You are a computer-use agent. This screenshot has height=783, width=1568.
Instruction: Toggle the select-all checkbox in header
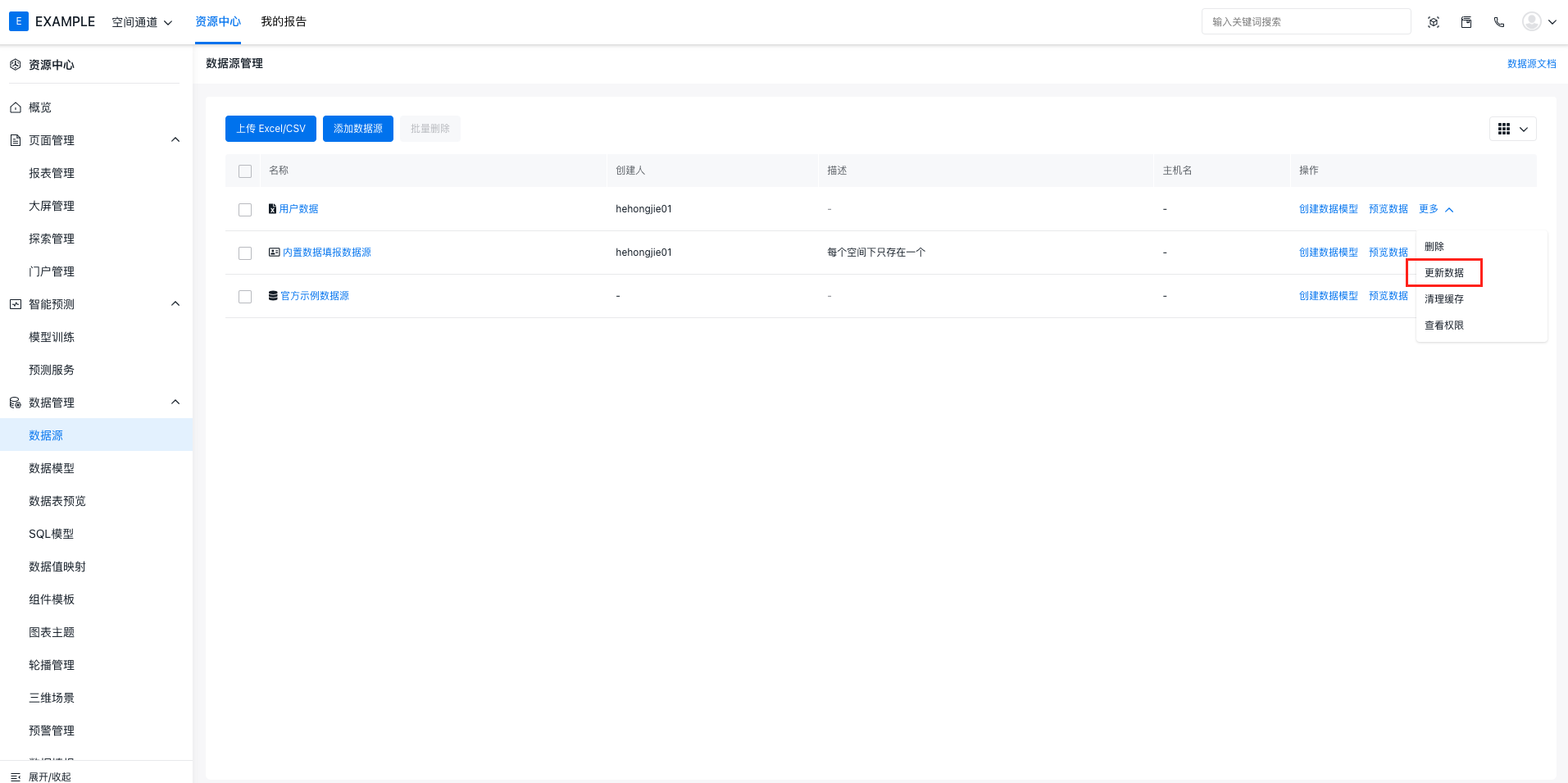point(245,171)
